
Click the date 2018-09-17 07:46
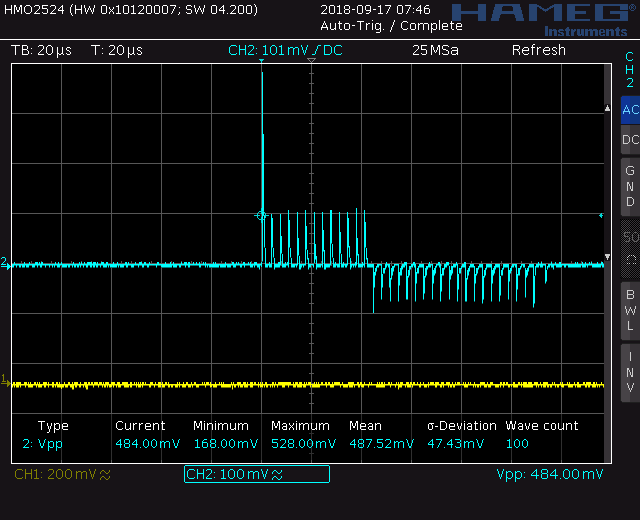coord(375,9)
